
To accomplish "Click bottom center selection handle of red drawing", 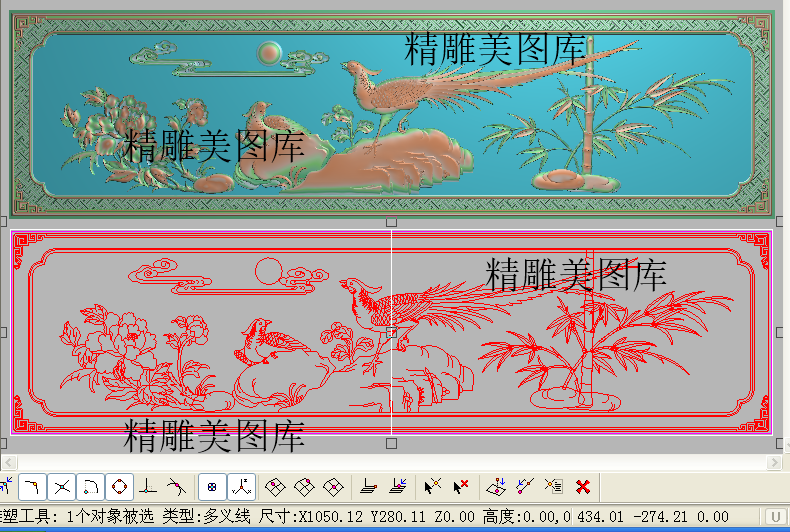I will (391, 443).
